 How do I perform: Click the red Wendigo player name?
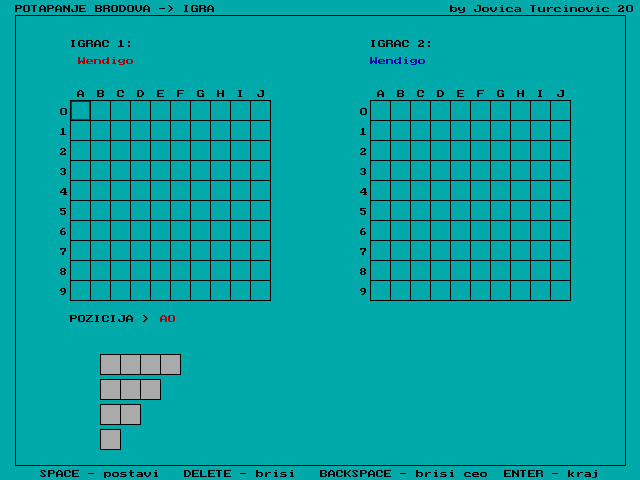105,61
